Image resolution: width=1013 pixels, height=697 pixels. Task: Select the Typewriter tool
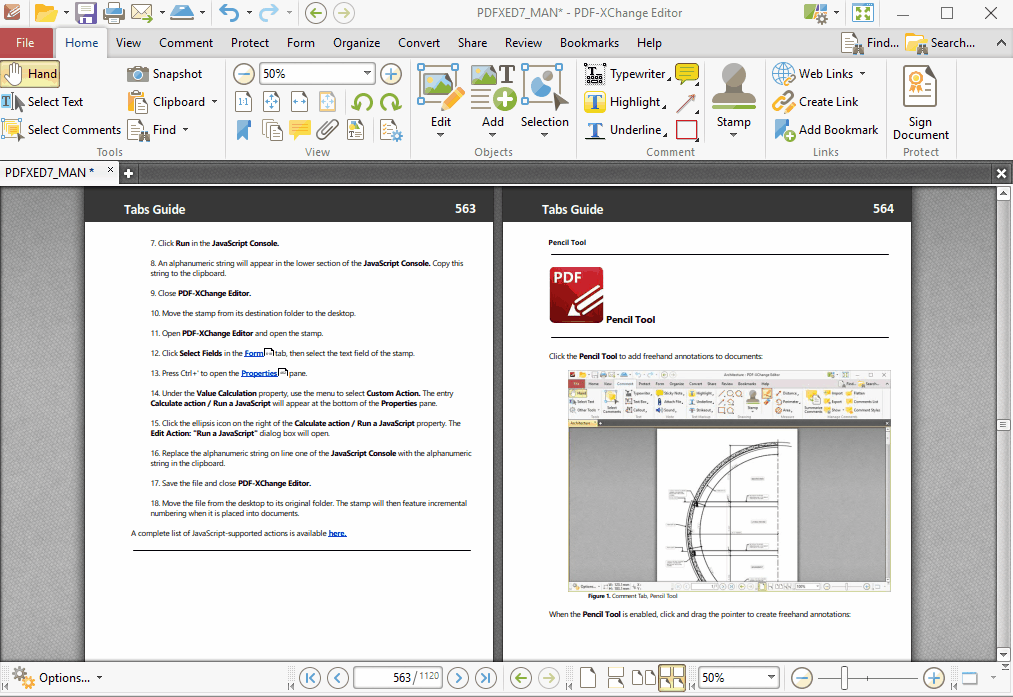625,74
